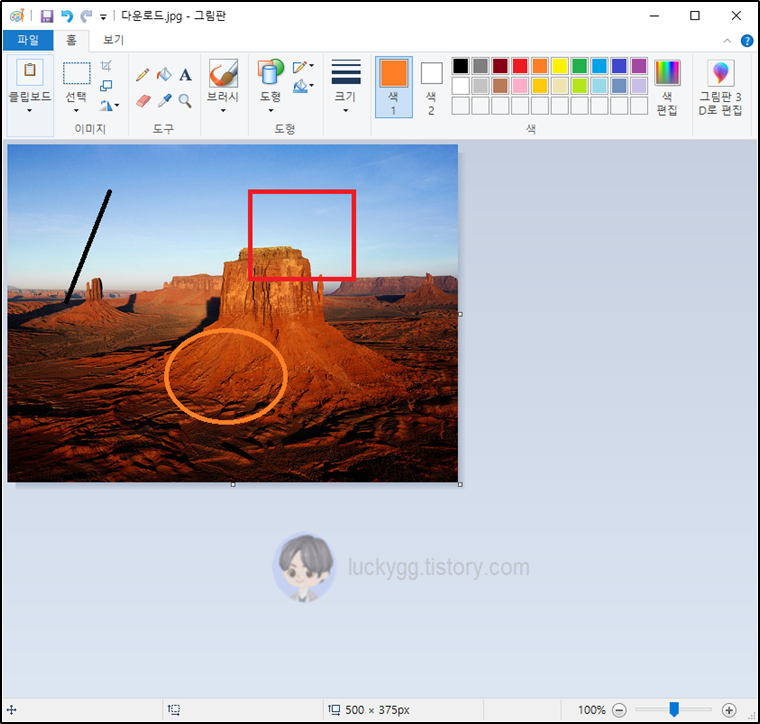This screenshot has width=760, height=724.
Task: Select the Text tool
Action: [x=185, y=75]
